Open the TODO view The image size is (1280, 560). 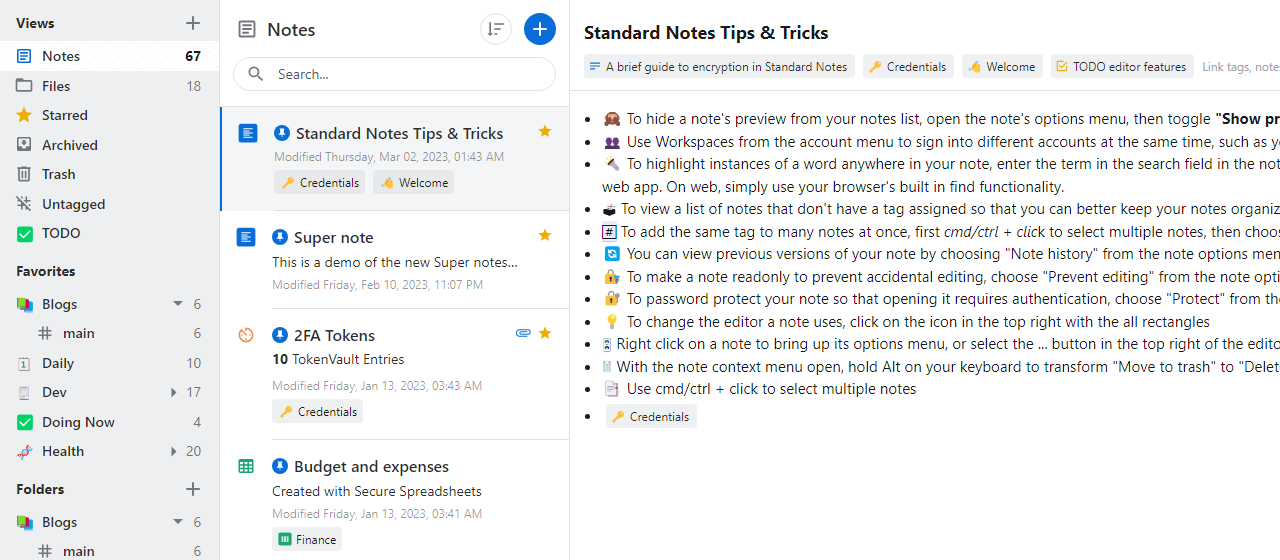click(109, 233)
